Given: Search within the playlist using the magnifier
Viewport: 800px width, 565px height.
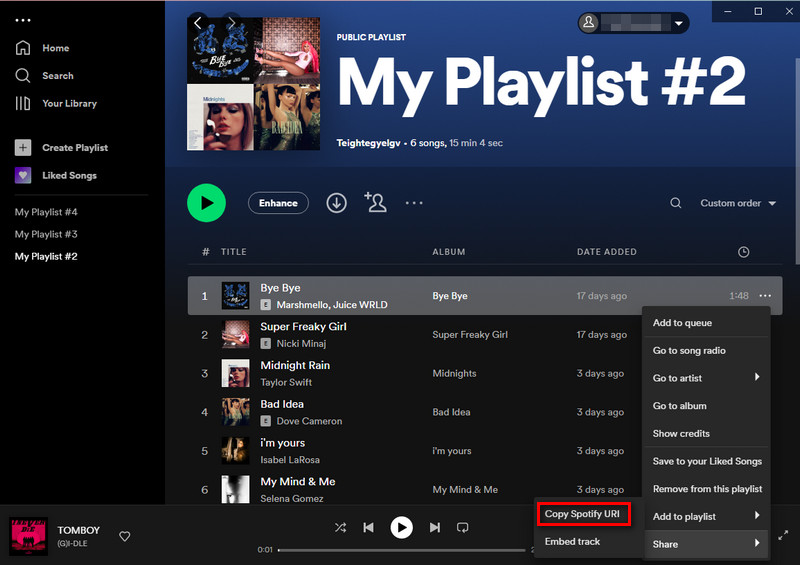Looking at the screenshot, I should click(x=676, y=203).
